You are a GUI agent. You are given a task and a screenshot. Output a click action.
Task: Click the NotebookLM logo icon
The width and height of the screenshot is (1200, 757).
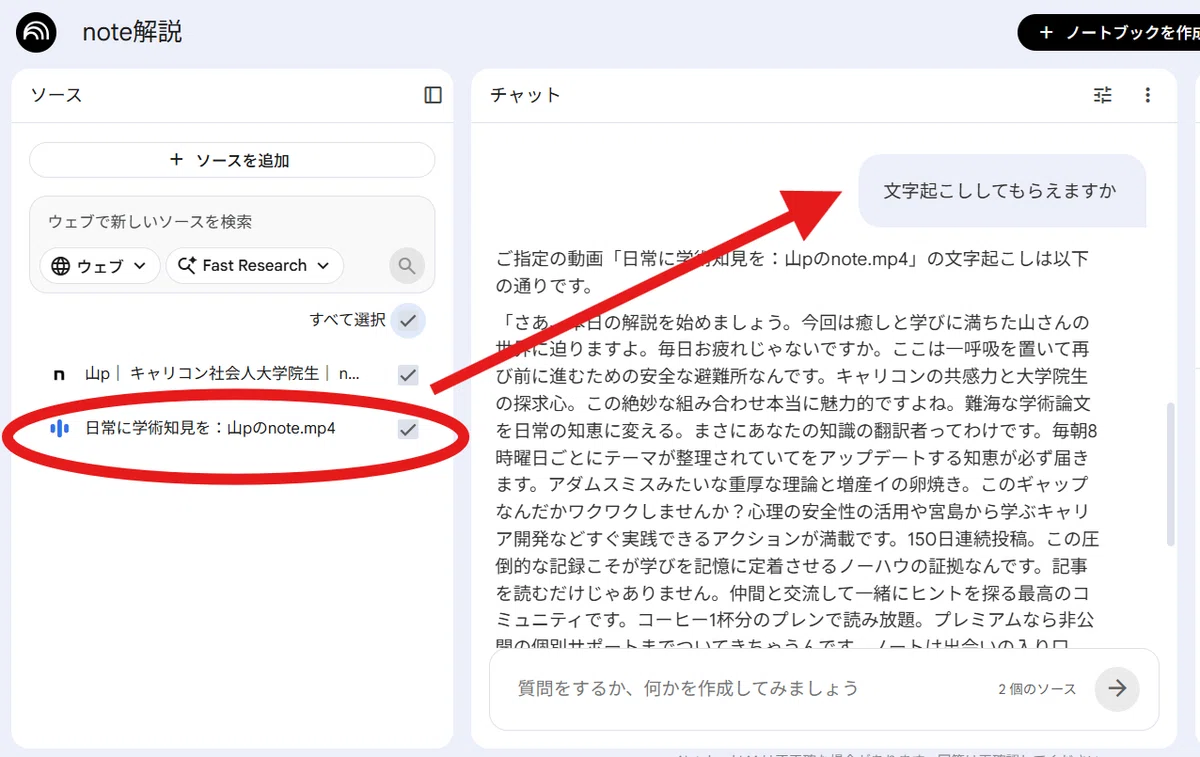pos(37,33)
